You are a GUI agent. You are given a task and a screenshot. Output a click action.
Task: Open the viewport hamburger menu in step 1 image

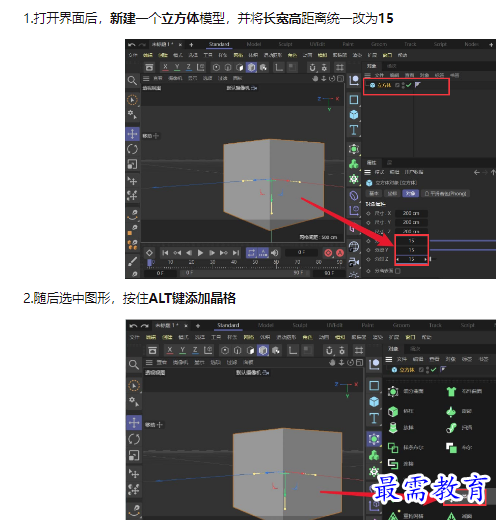146,78
